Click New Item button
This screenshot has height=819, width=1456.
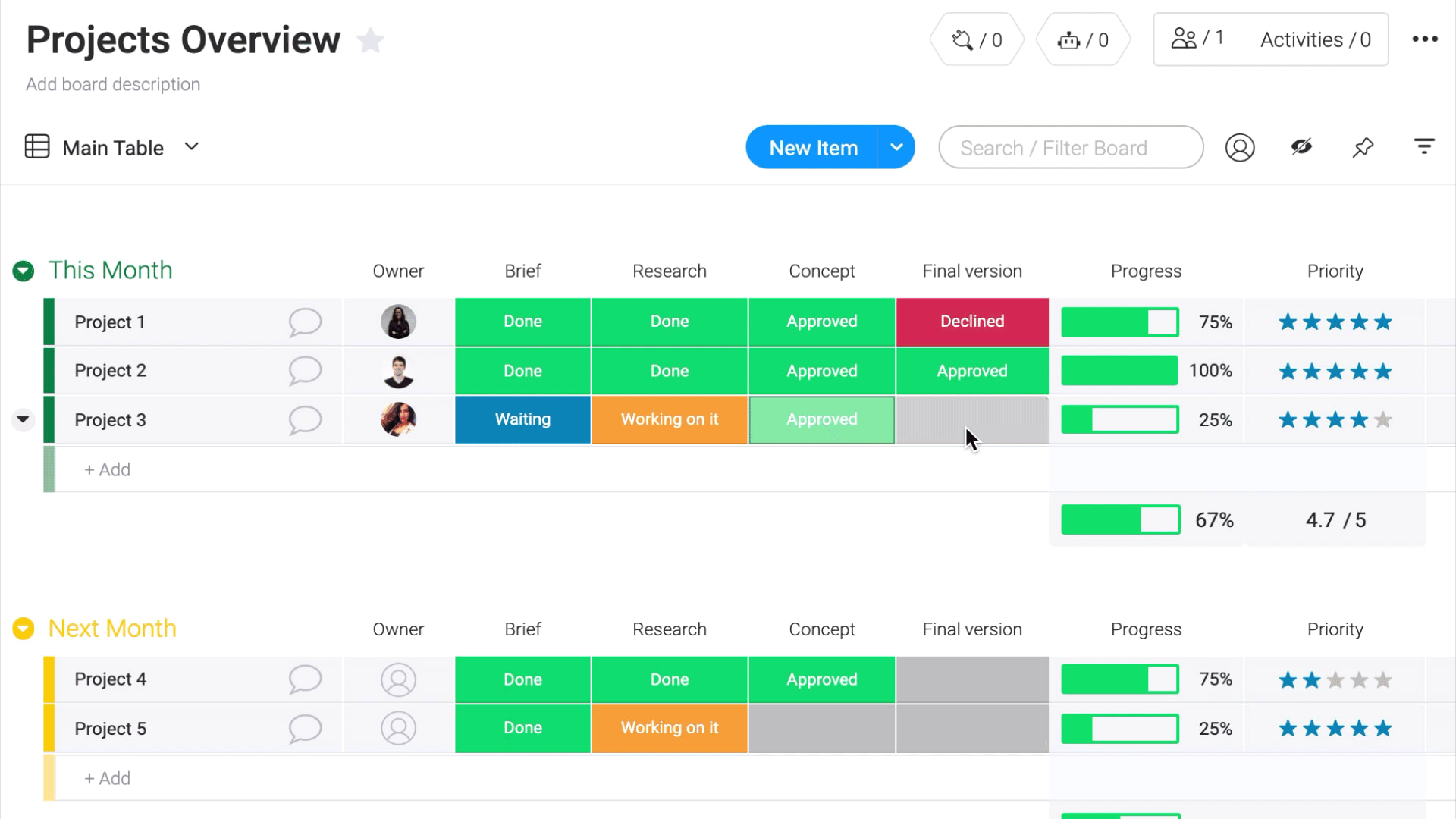click(813, 147)
